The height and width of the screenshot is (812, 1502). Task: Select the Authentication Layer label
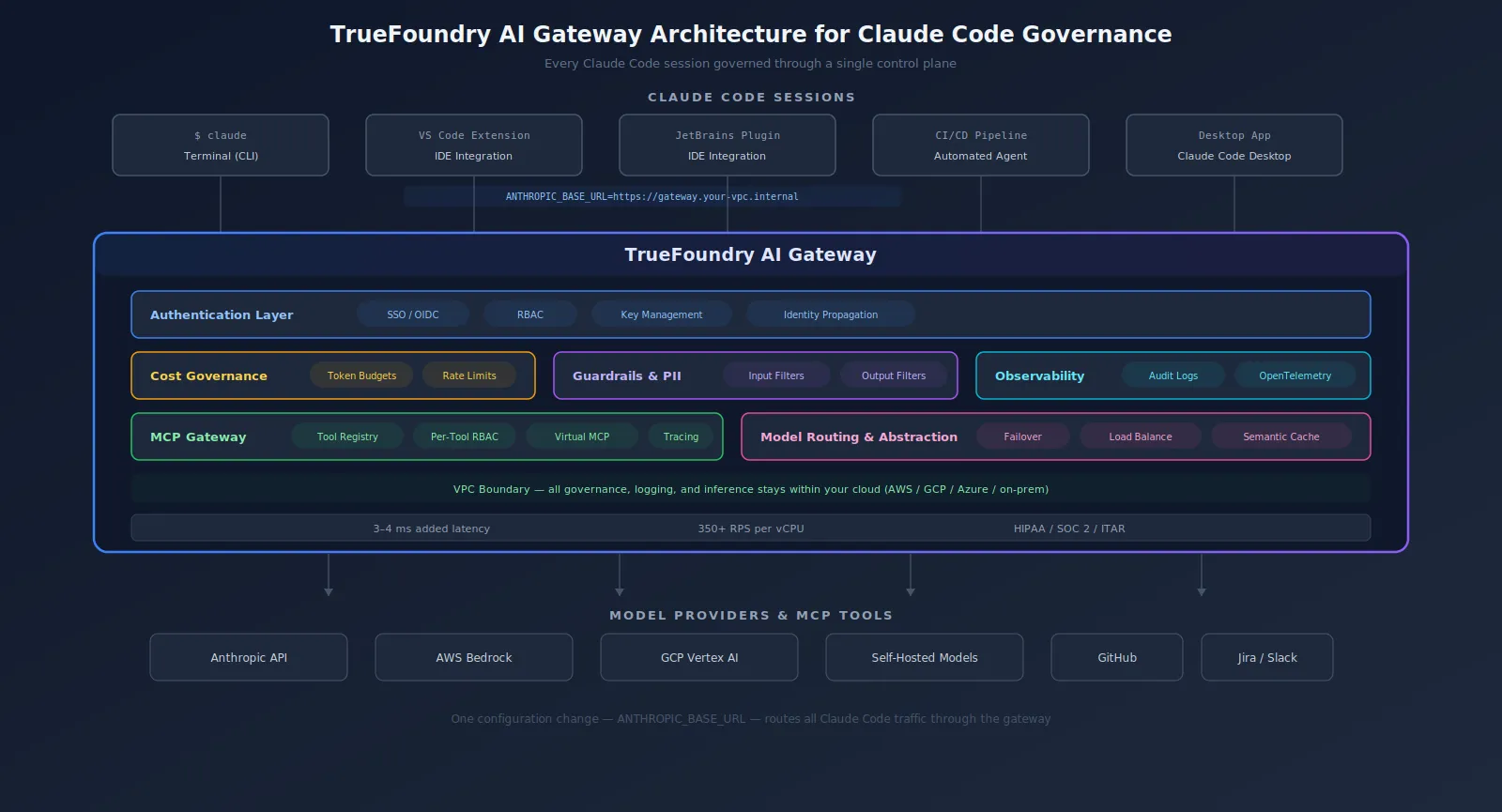point(222,314)
